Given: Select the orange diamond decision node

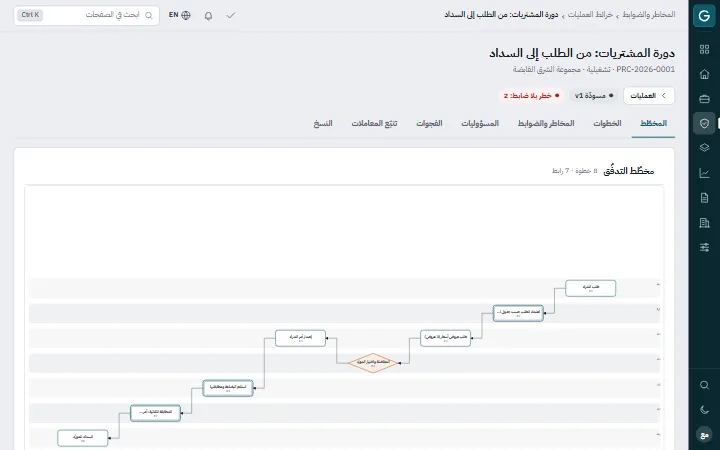Looking at the screenshot, I should (x=373, y=363).
